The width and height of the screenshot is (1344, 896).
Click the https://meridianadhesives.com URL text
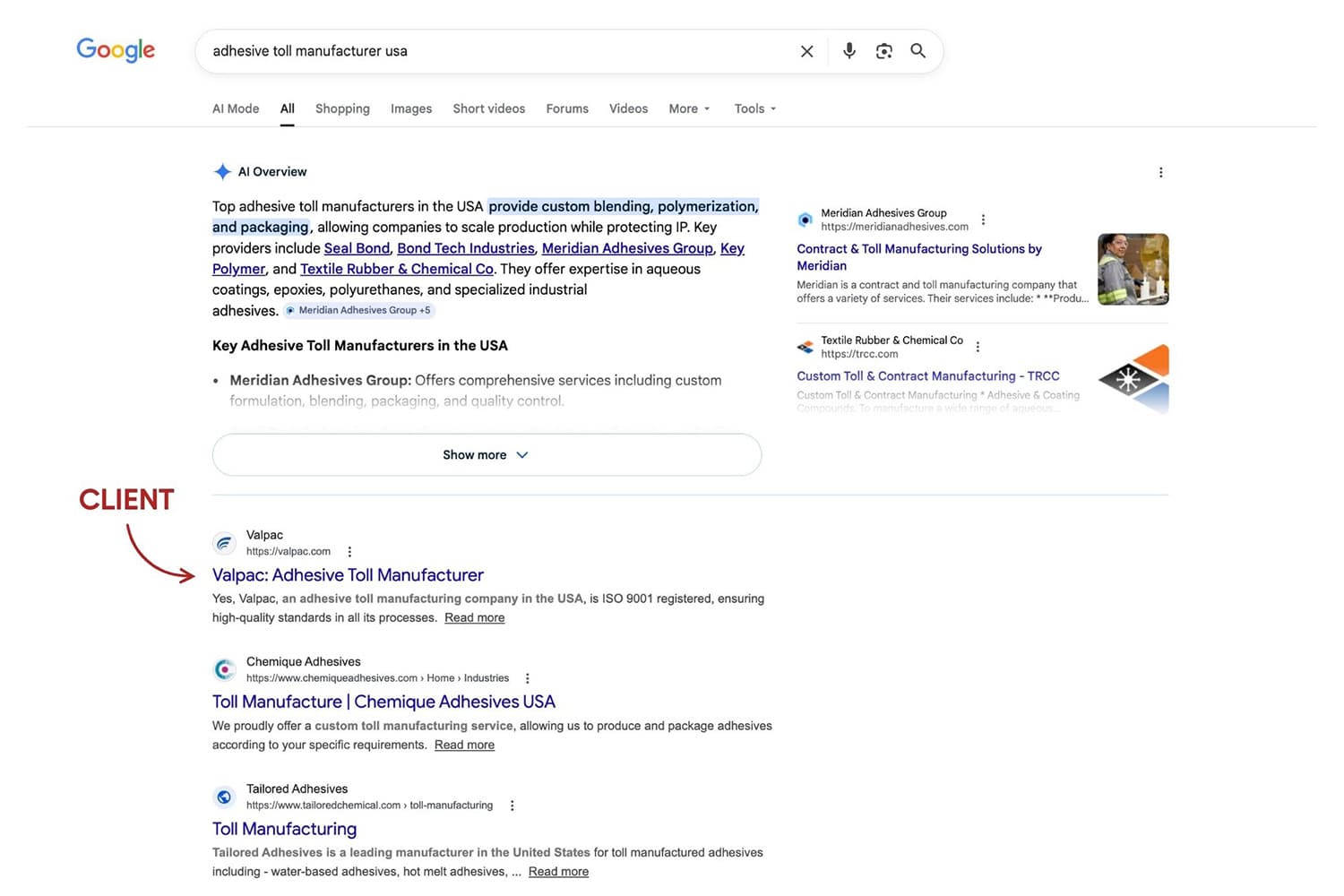(x=894, y=228)
